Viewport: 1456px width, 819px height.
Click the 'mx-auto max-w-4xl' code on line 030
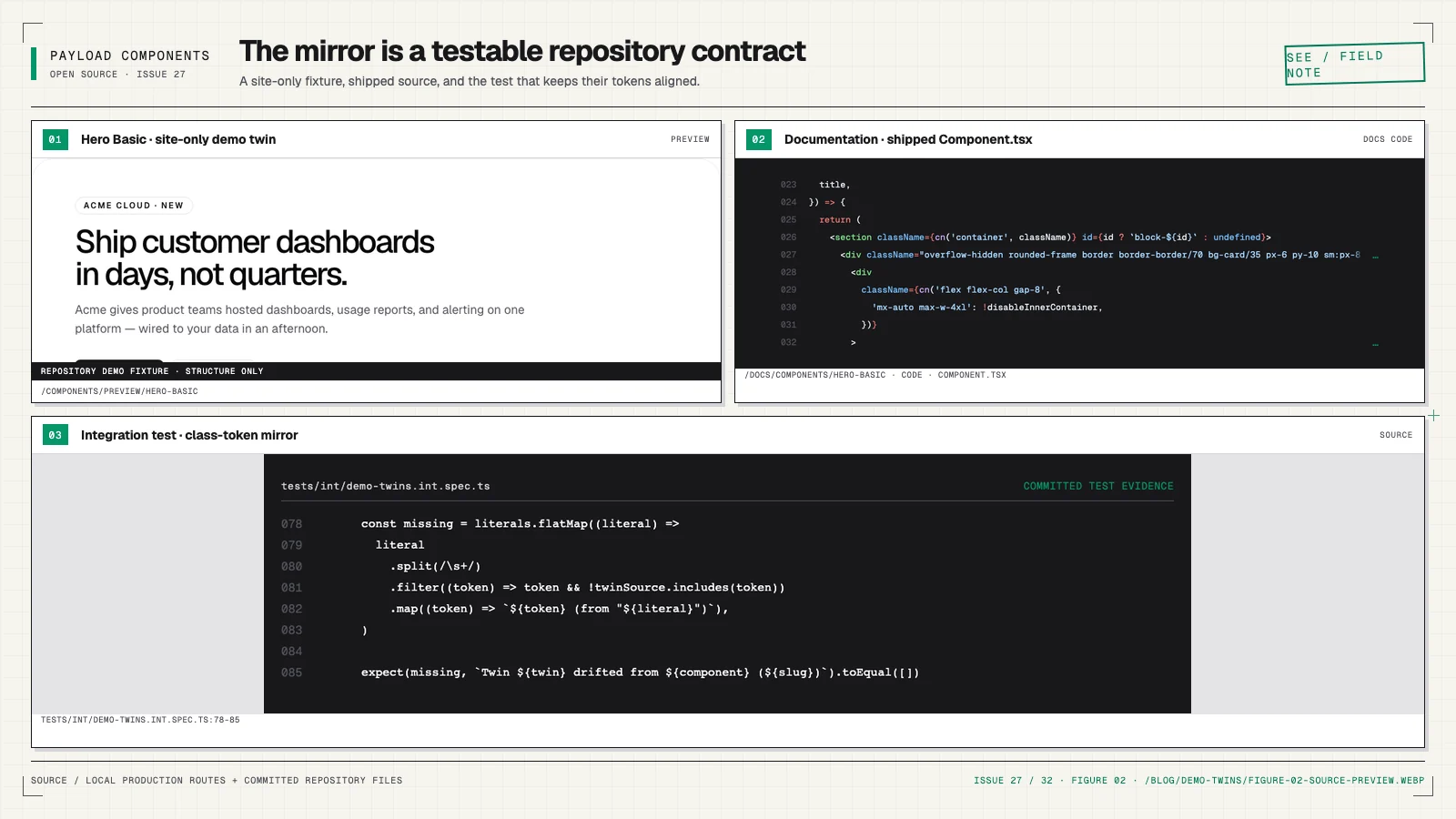coord(987,308)
